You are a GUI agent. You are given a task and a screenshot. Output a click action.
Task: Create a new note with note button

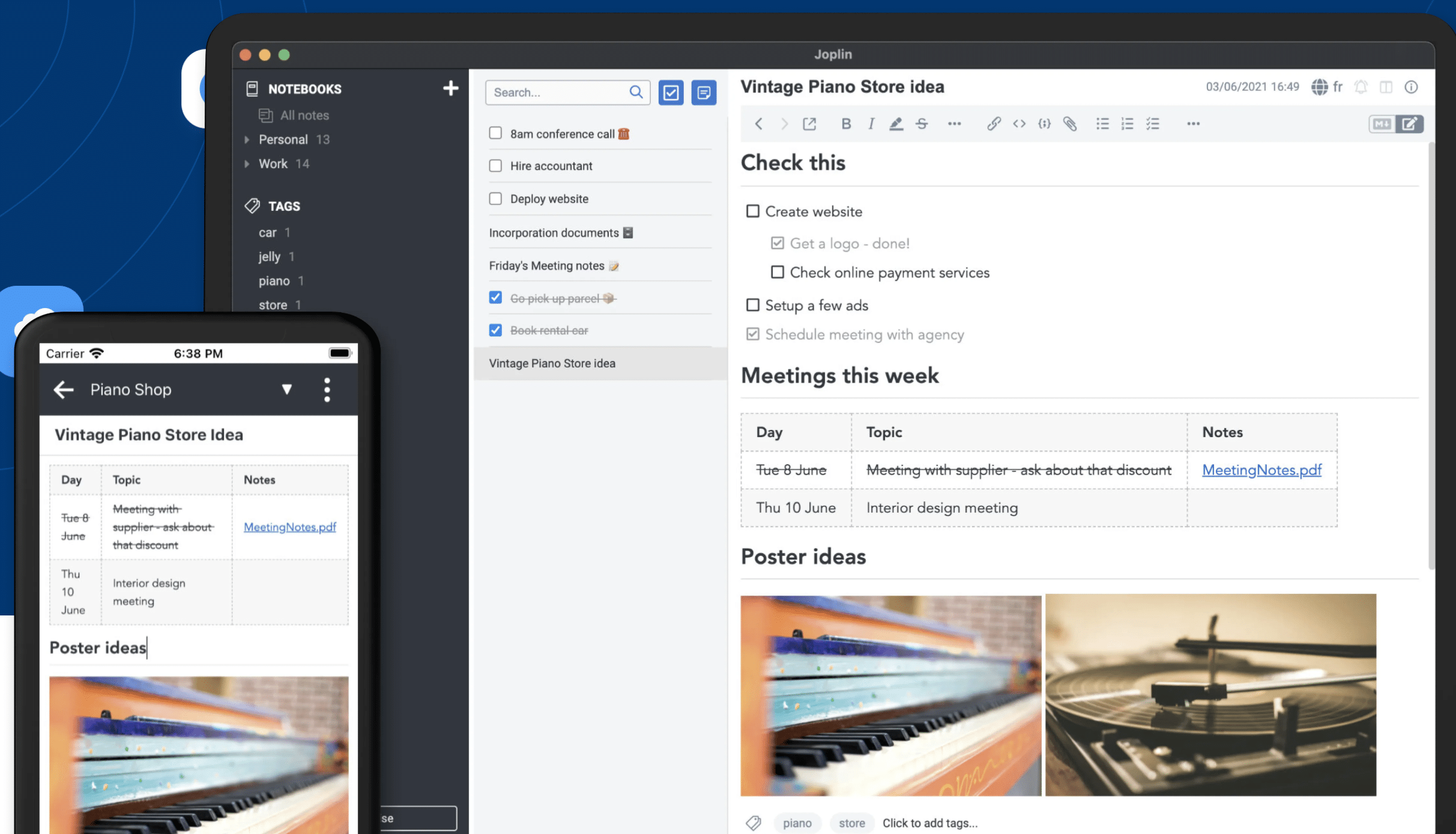point(704,92)
